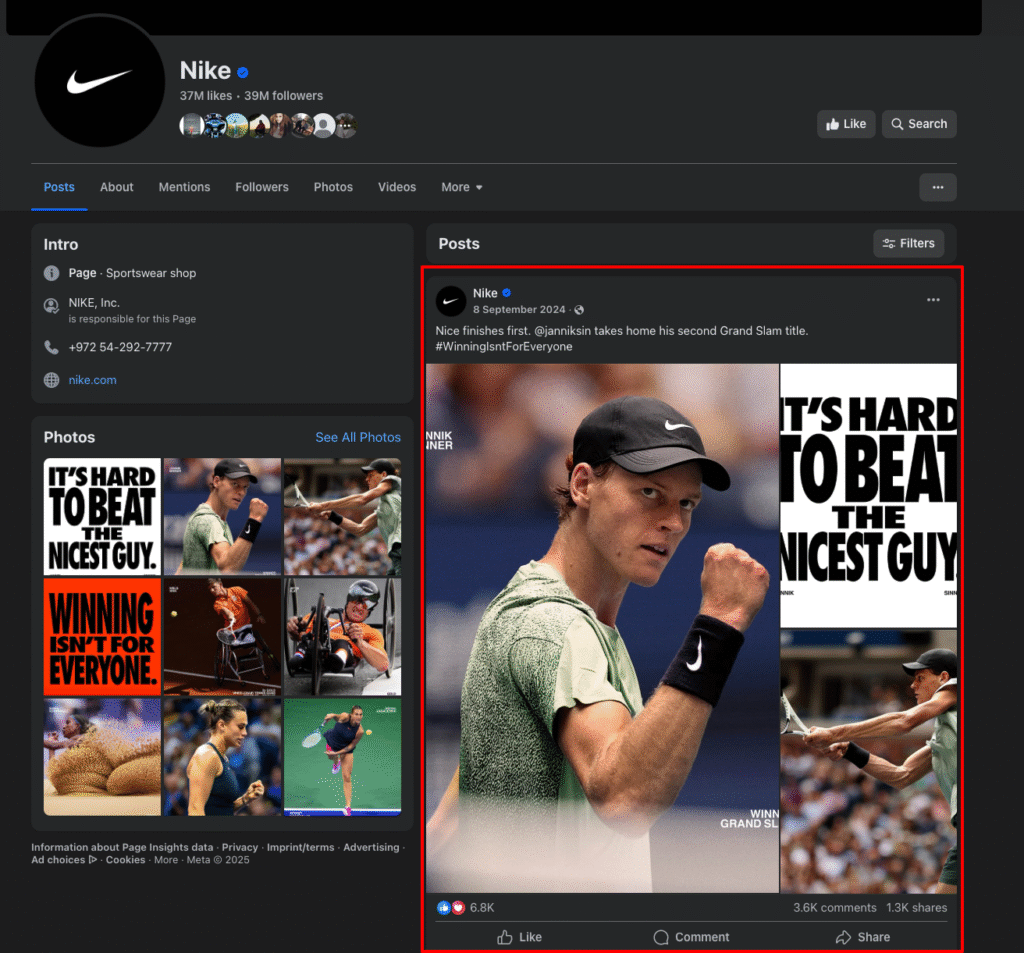View the post's reaction emoji icons
The image size is (1024, 953).
[x=451, y=908]
